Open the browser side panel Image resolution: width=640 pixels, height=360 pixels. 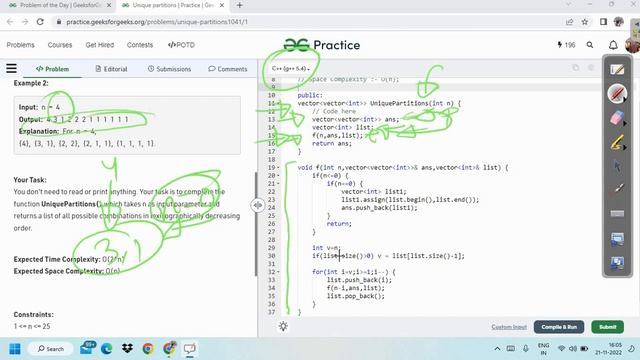click(603, 22)
